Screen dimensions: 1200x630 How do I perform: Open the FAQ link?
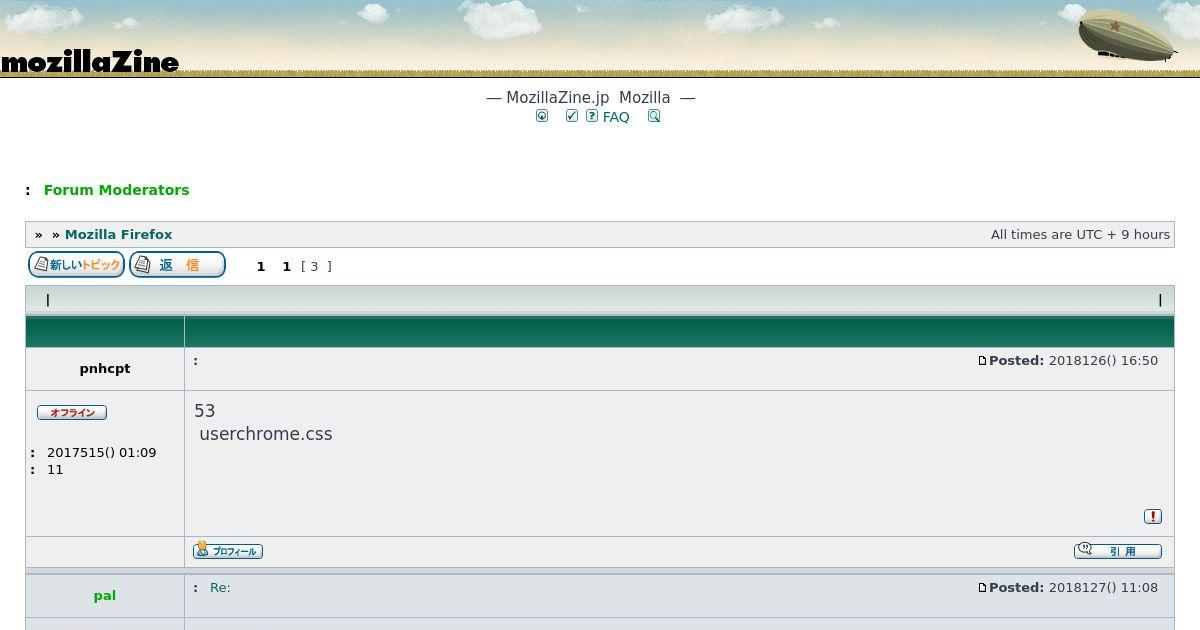(616, 117)
